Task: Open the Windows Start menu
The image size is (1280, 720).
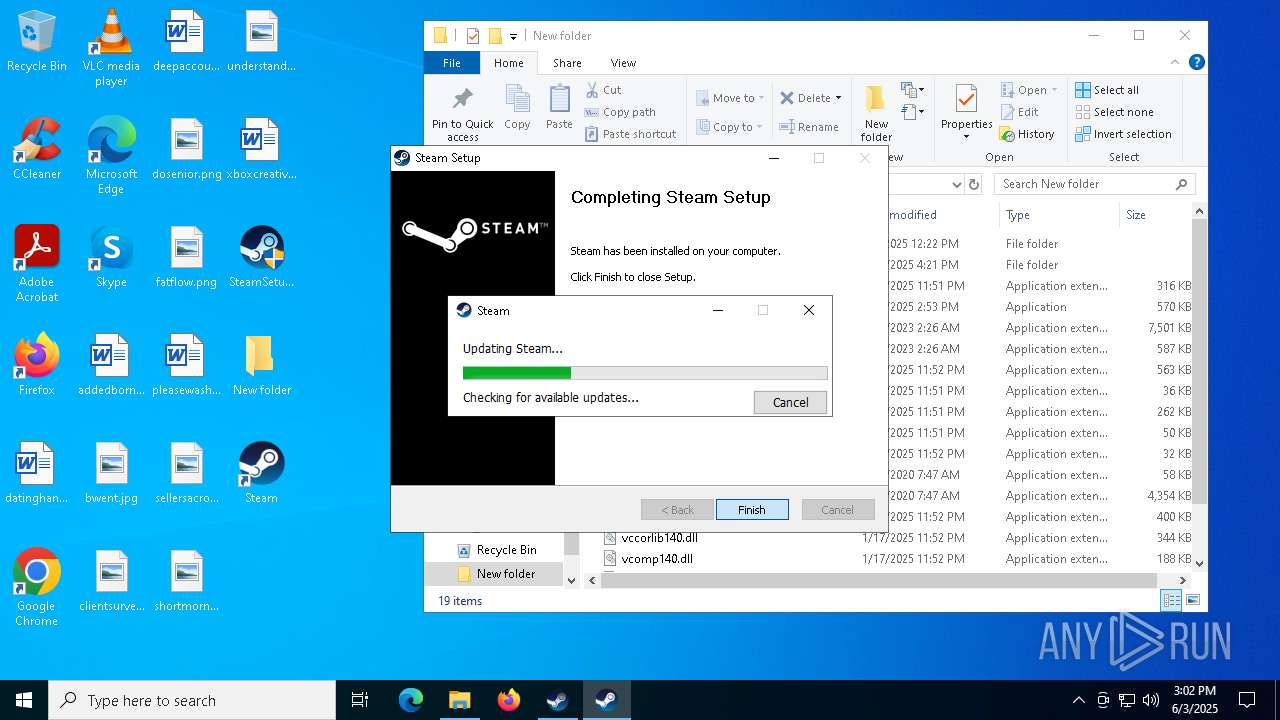Action: click(24, 700)
